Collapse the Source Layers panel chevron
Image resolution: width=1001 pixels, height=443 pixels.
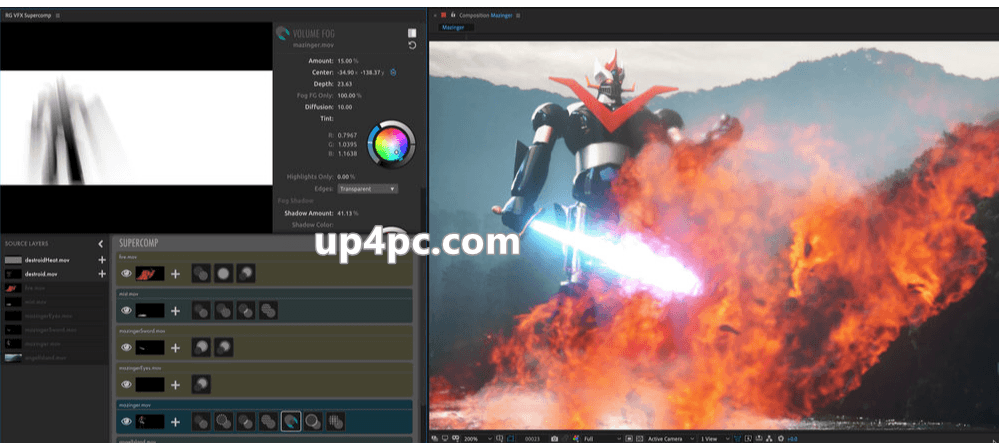(101, 244)
